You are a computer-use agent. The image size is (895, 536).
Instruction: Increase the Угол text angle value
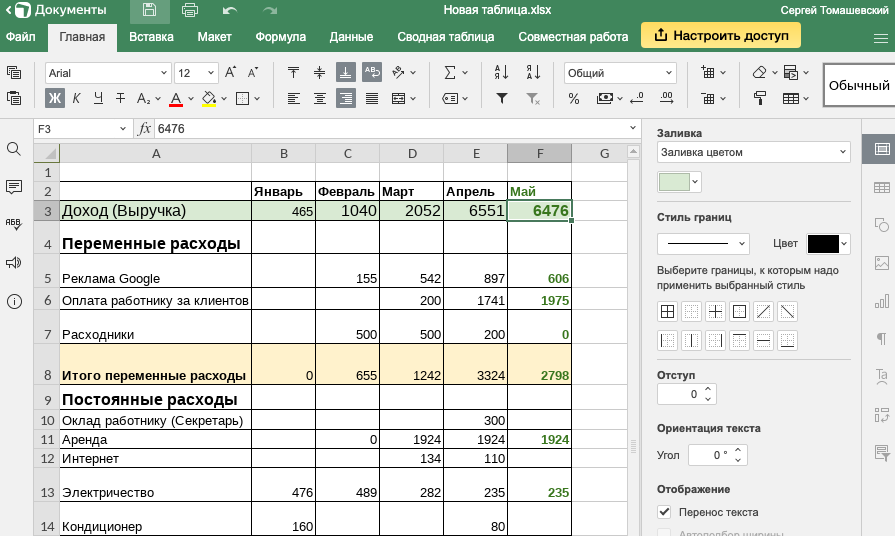tap(738, 450)
